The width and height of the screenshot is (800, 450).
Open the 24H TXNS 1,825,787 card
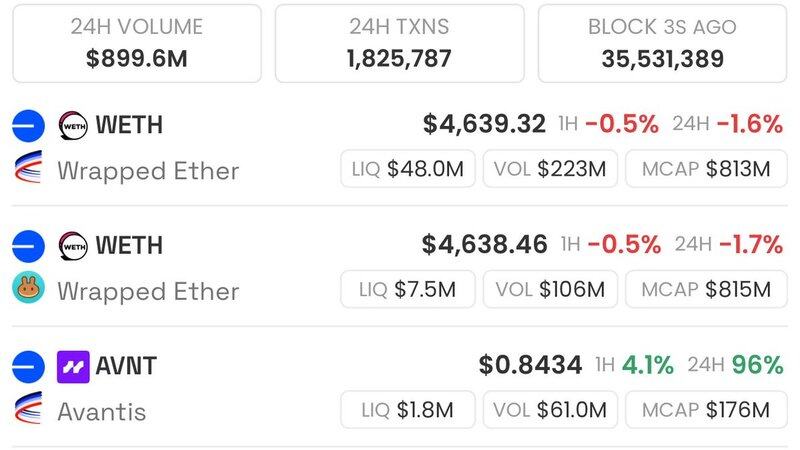(x=399, y=43)
